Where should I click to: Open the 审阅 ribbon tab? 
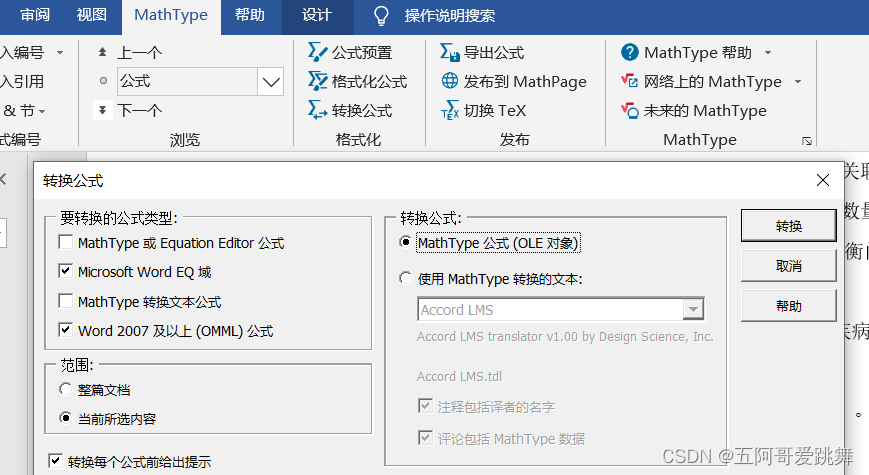[x=35, y=15]
